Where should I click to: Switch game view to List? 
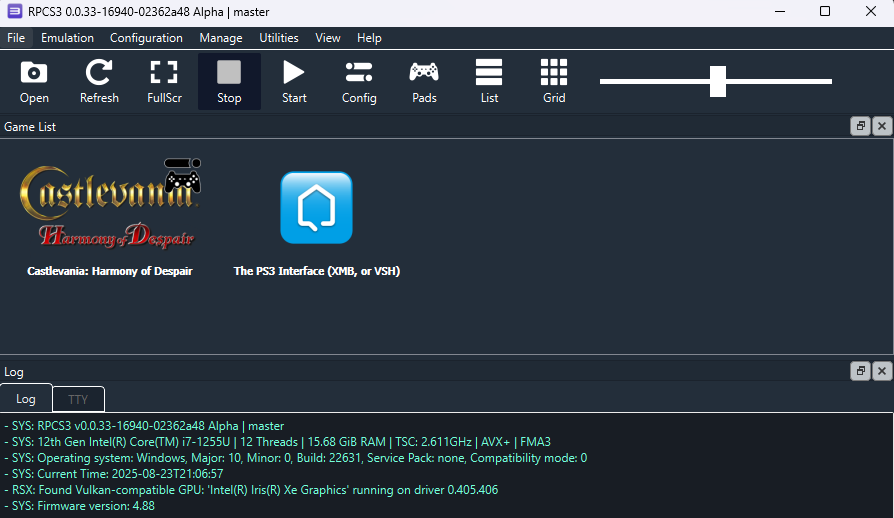[x=489, y=81]
